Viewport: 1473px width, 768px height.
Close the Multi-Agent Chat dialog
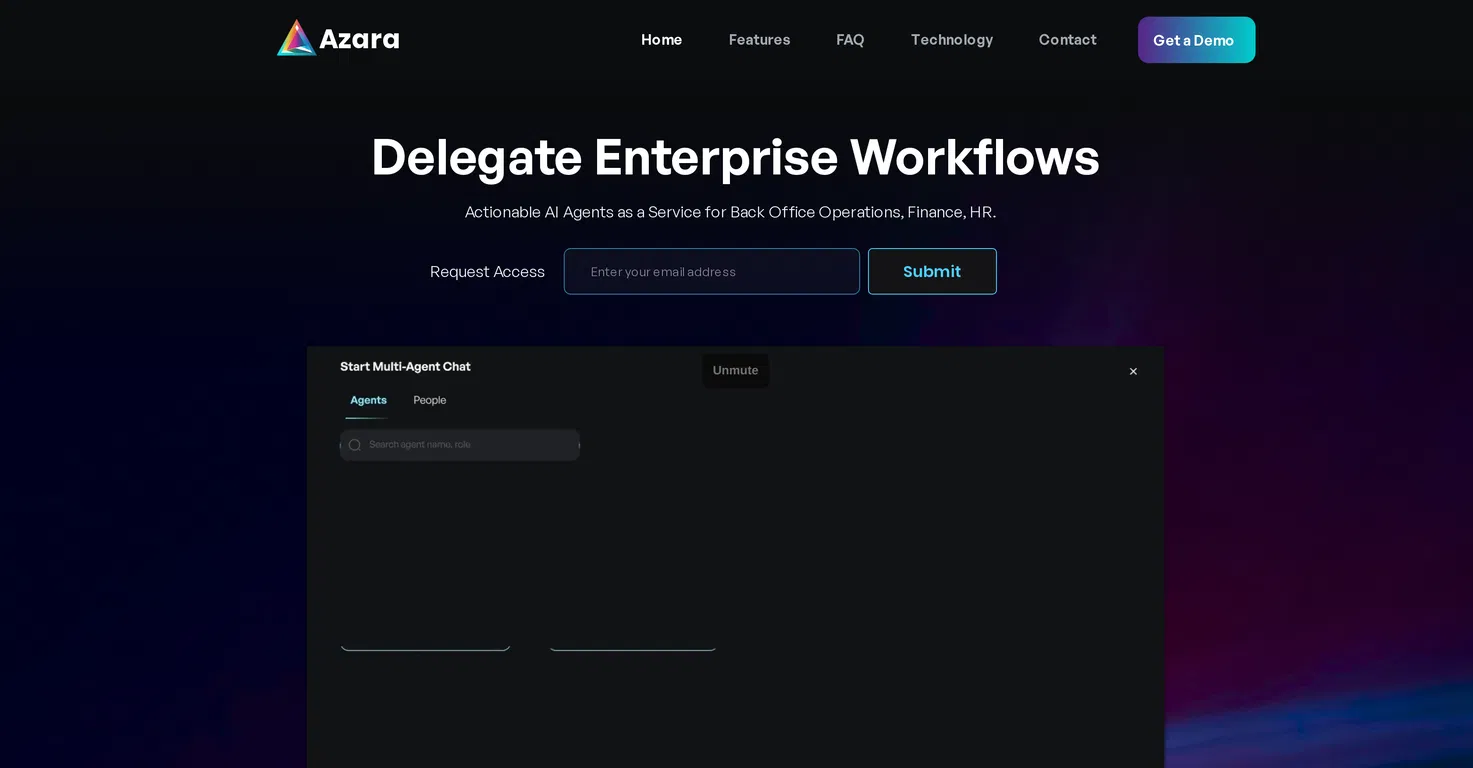(x=1133, y=371)
